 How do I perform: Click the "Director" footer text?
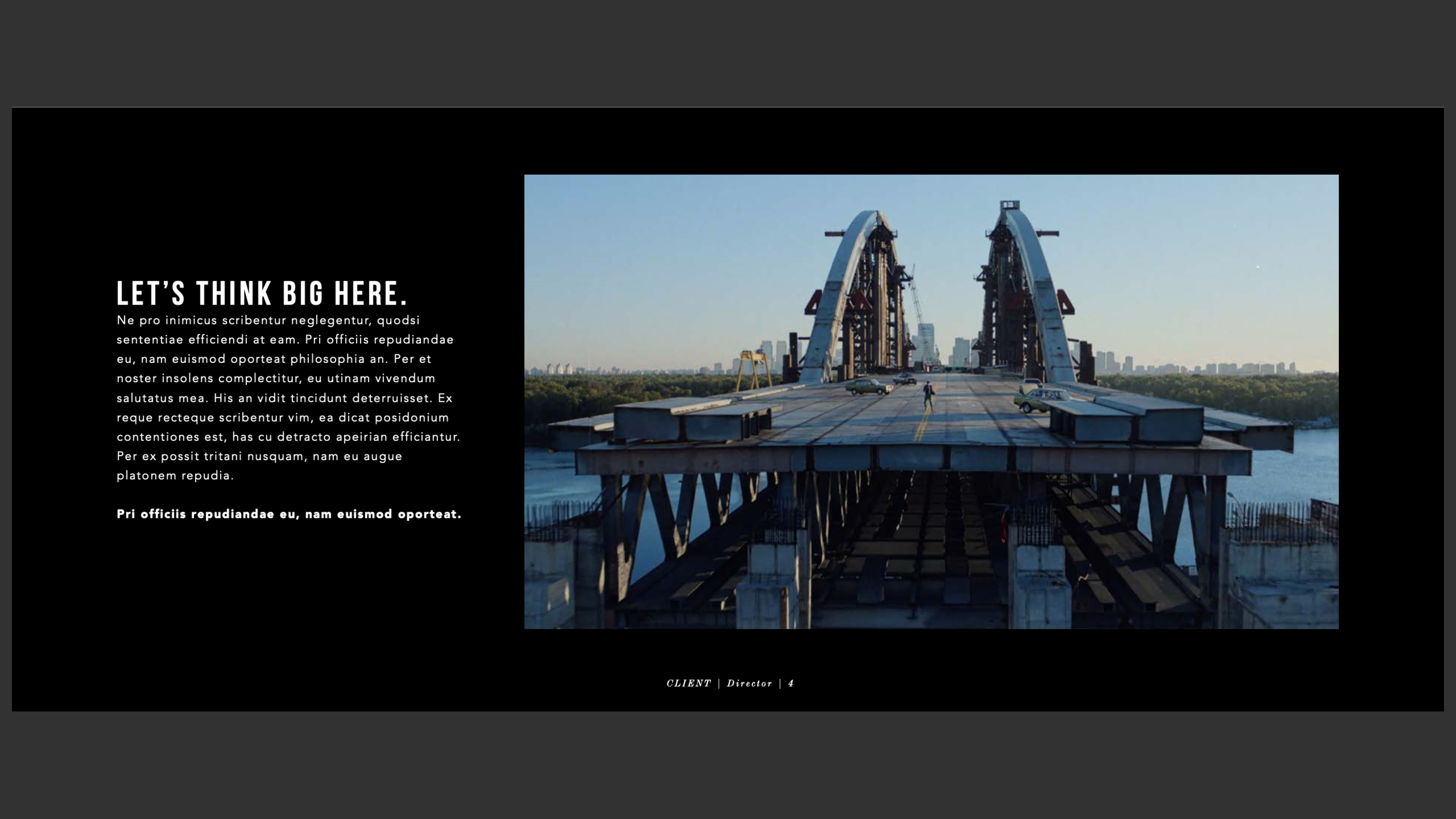point(749,683)
